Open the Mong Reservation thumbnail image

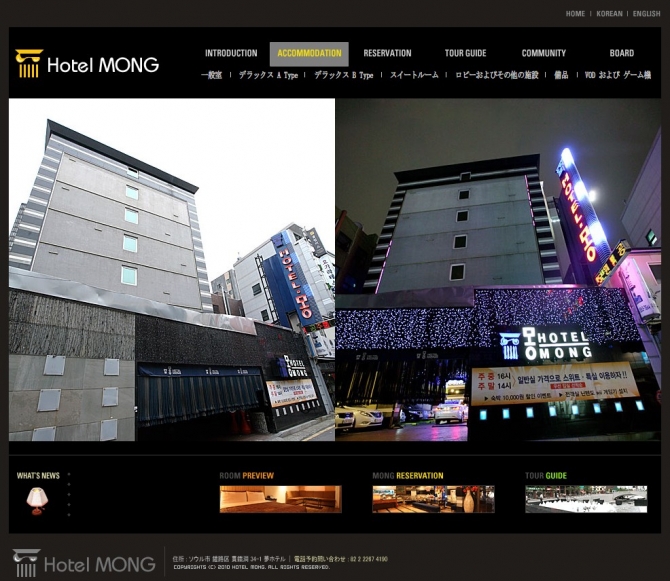tap(433, 499)
